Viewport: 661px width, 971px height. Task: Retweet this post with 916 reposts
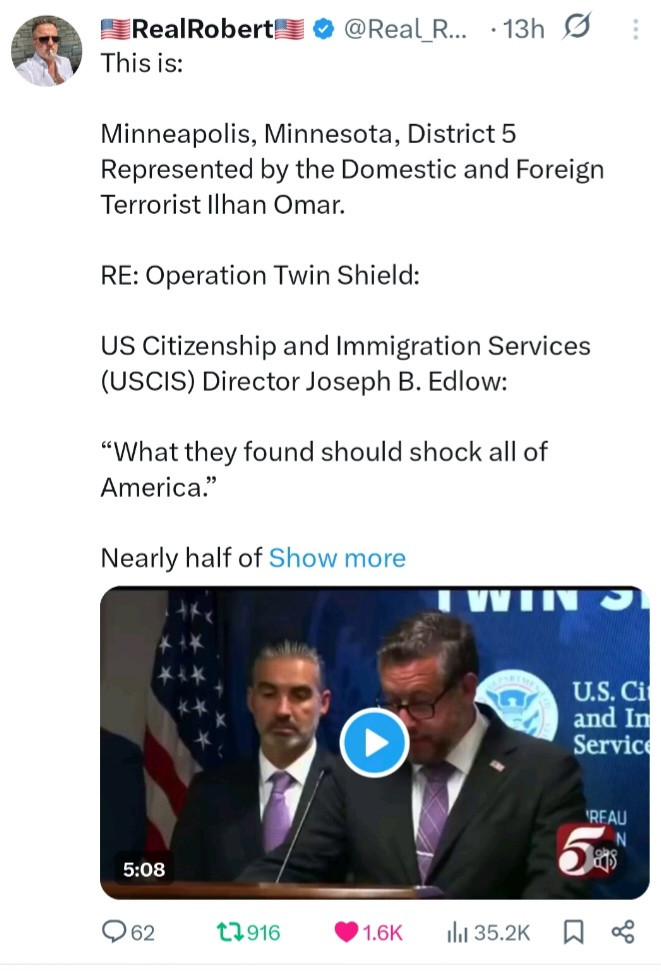248,931
